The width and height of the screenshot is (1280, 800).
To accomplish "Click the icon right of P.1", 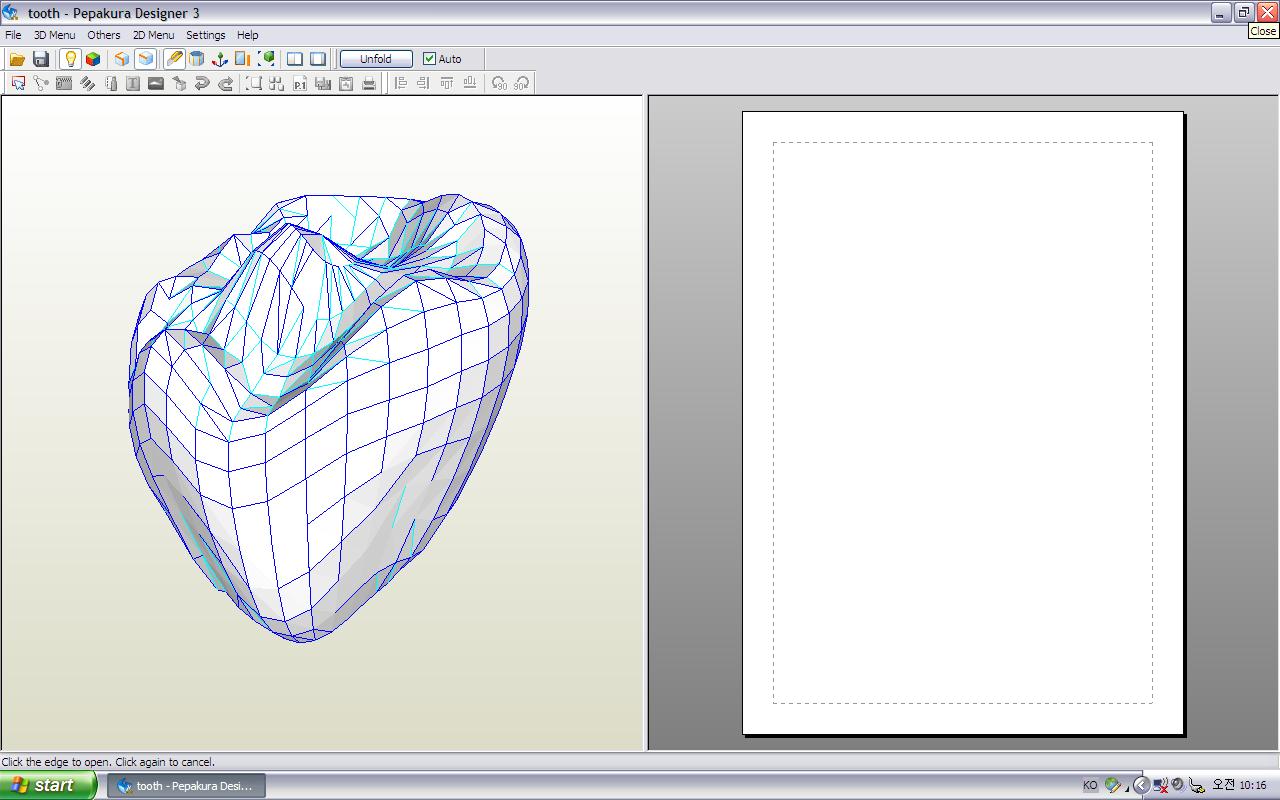I will [323, 83].
